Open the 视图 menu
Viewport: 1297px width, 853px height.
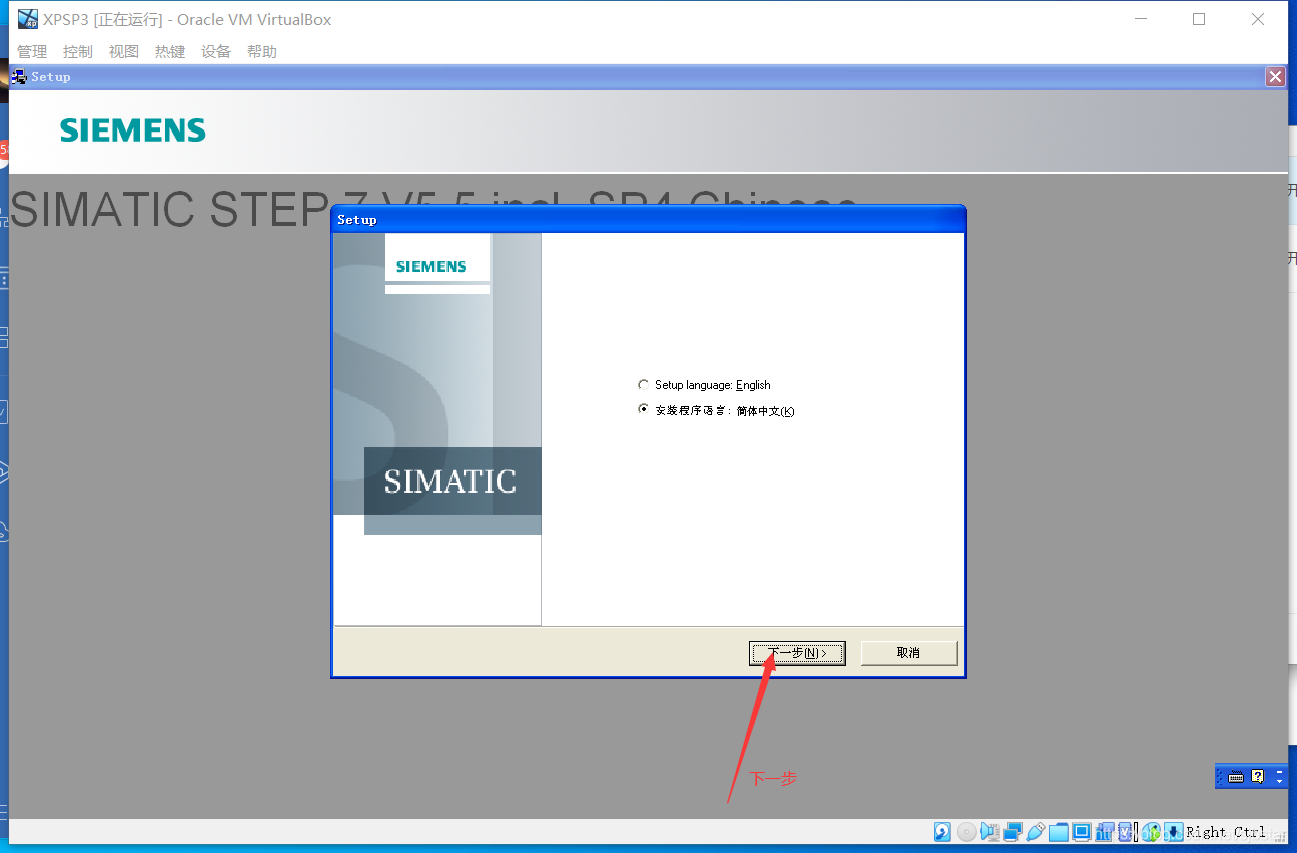pyautogui.click(x=124, y=51)
